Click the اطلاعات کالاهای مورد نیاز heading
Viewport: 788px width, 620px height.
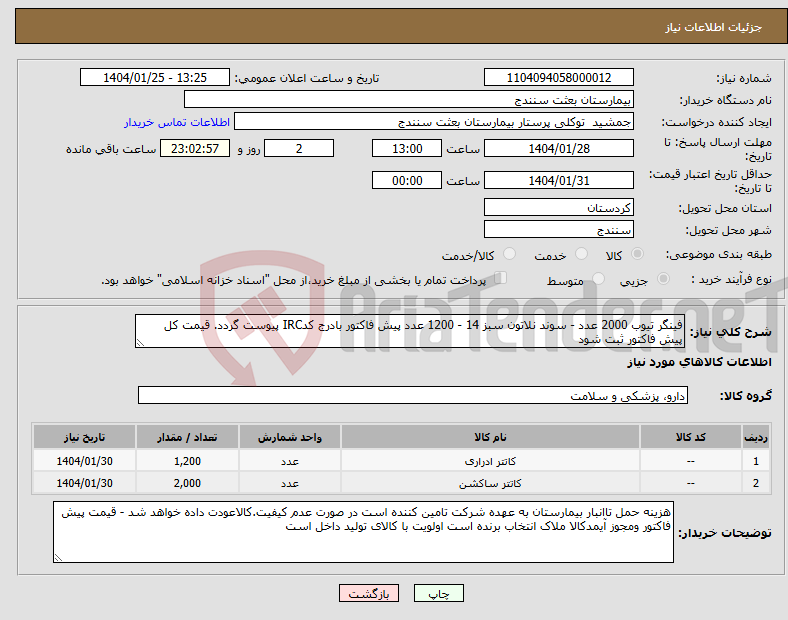click(699, 362)
